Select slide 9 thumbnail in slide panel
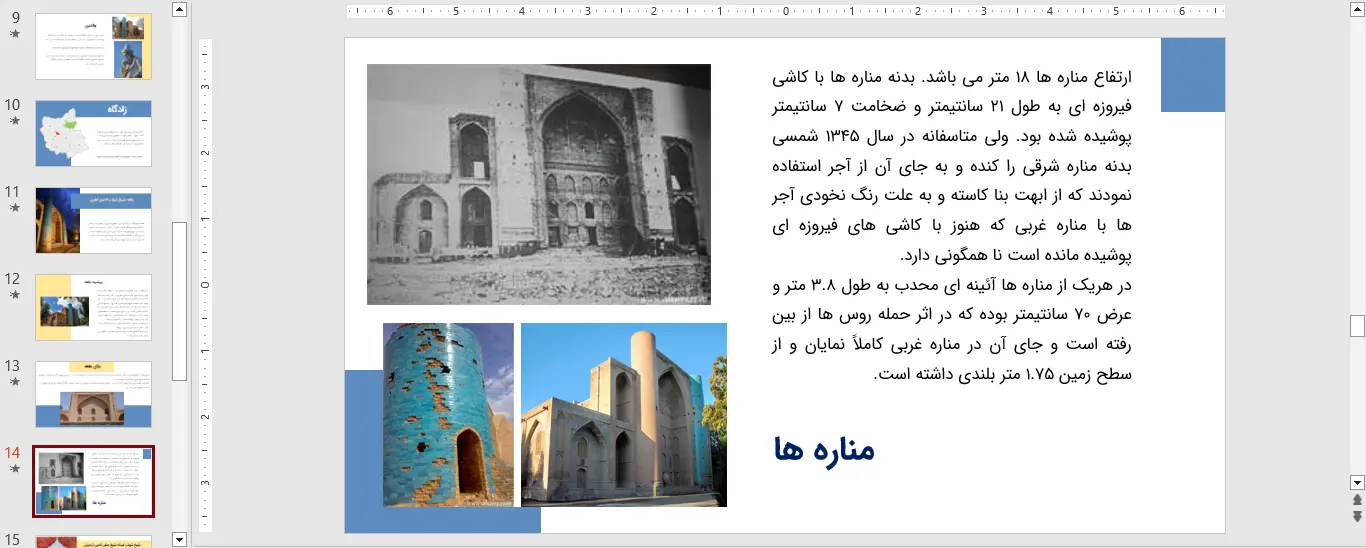The image size is (1366, 548). (94, 46)
